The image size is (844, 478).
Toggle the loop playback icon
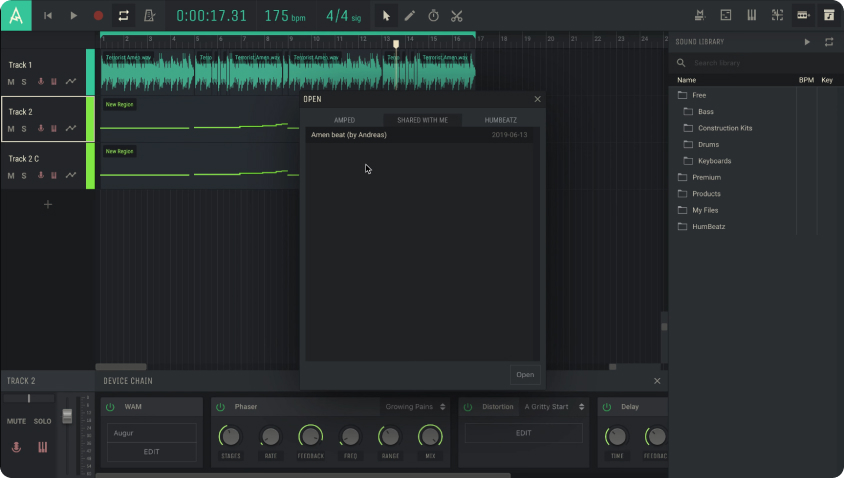(123, 16)
